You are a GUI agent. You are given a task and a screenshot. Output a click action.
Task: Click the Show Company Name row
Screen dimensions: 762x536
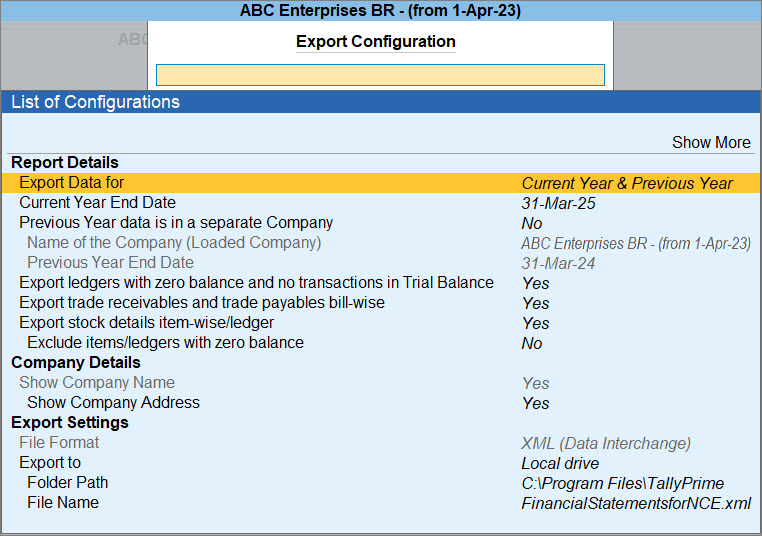click(381, 383)
